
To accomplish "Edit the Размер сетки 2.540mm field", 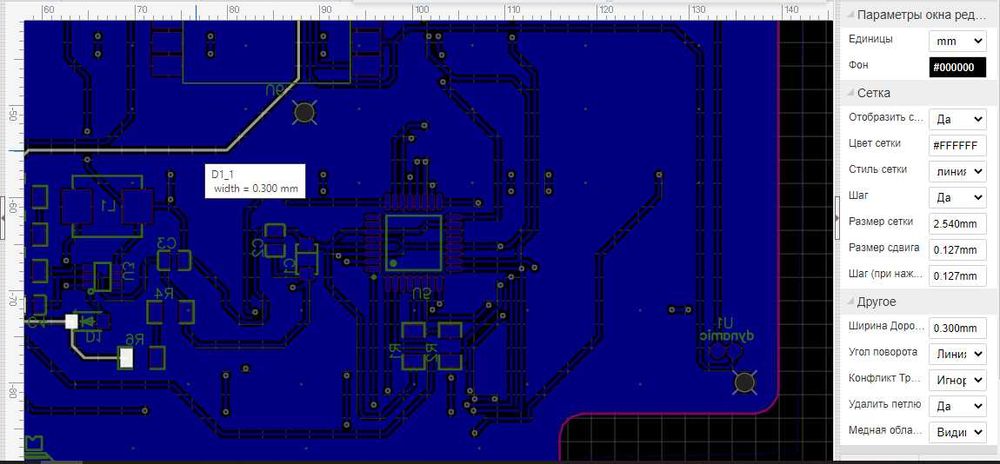I will click(x=957, y=224).
